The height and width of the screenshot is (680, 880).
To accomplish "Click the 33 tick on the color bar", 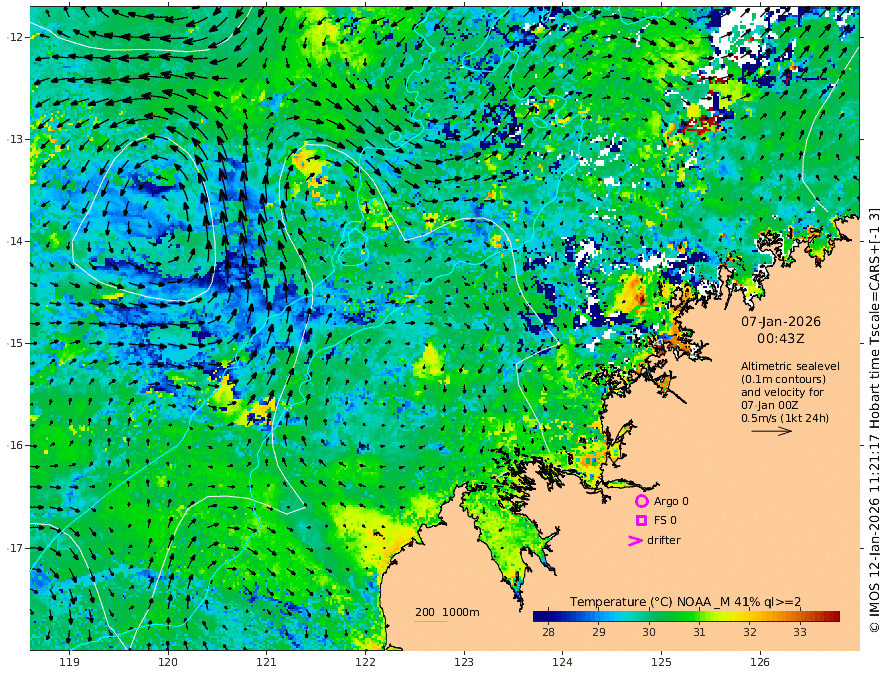I will [800, 632].
